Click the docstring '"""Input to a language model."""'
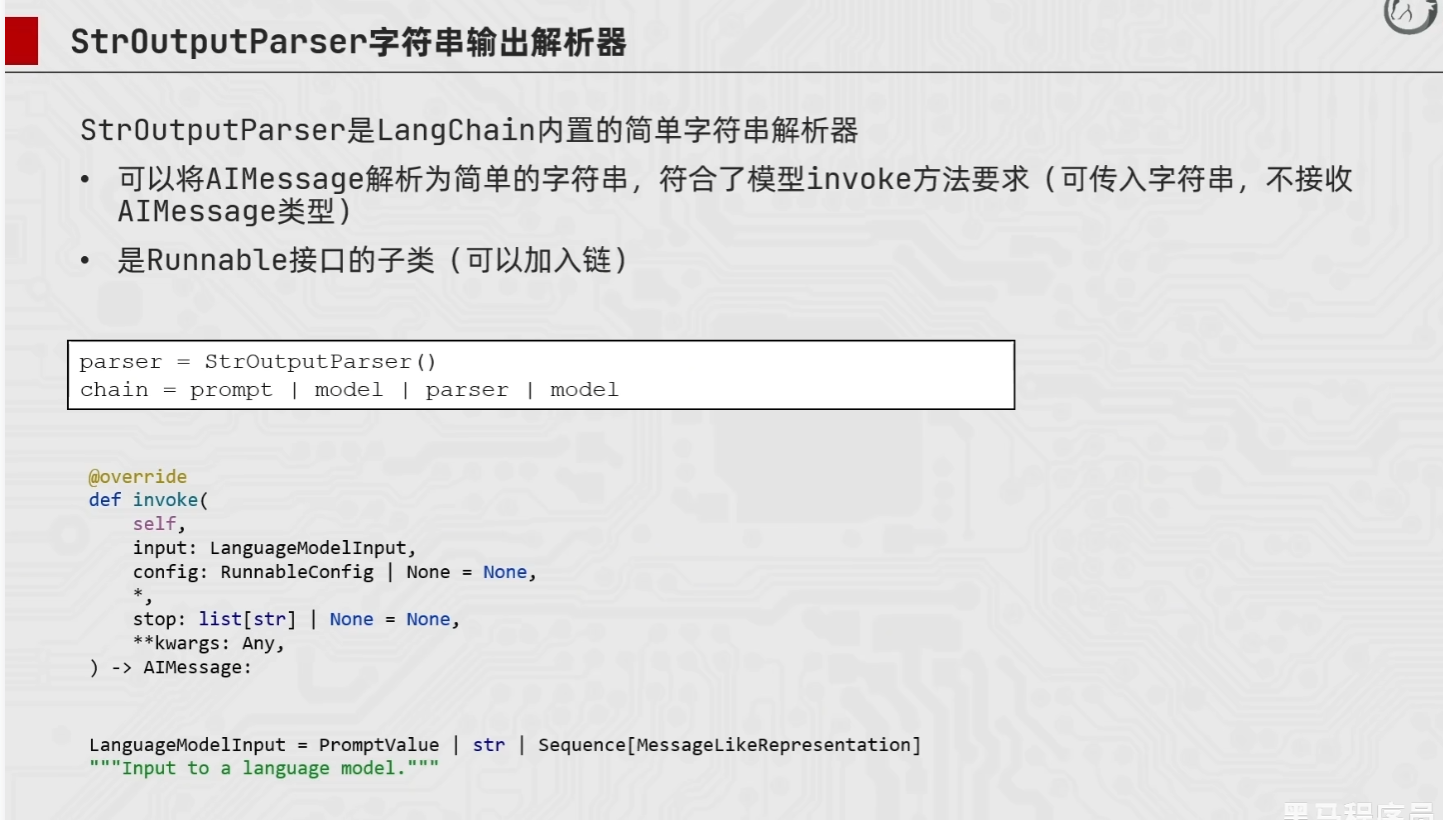The width and height of the screenshot is (1443, 820). tap(264, 769)
